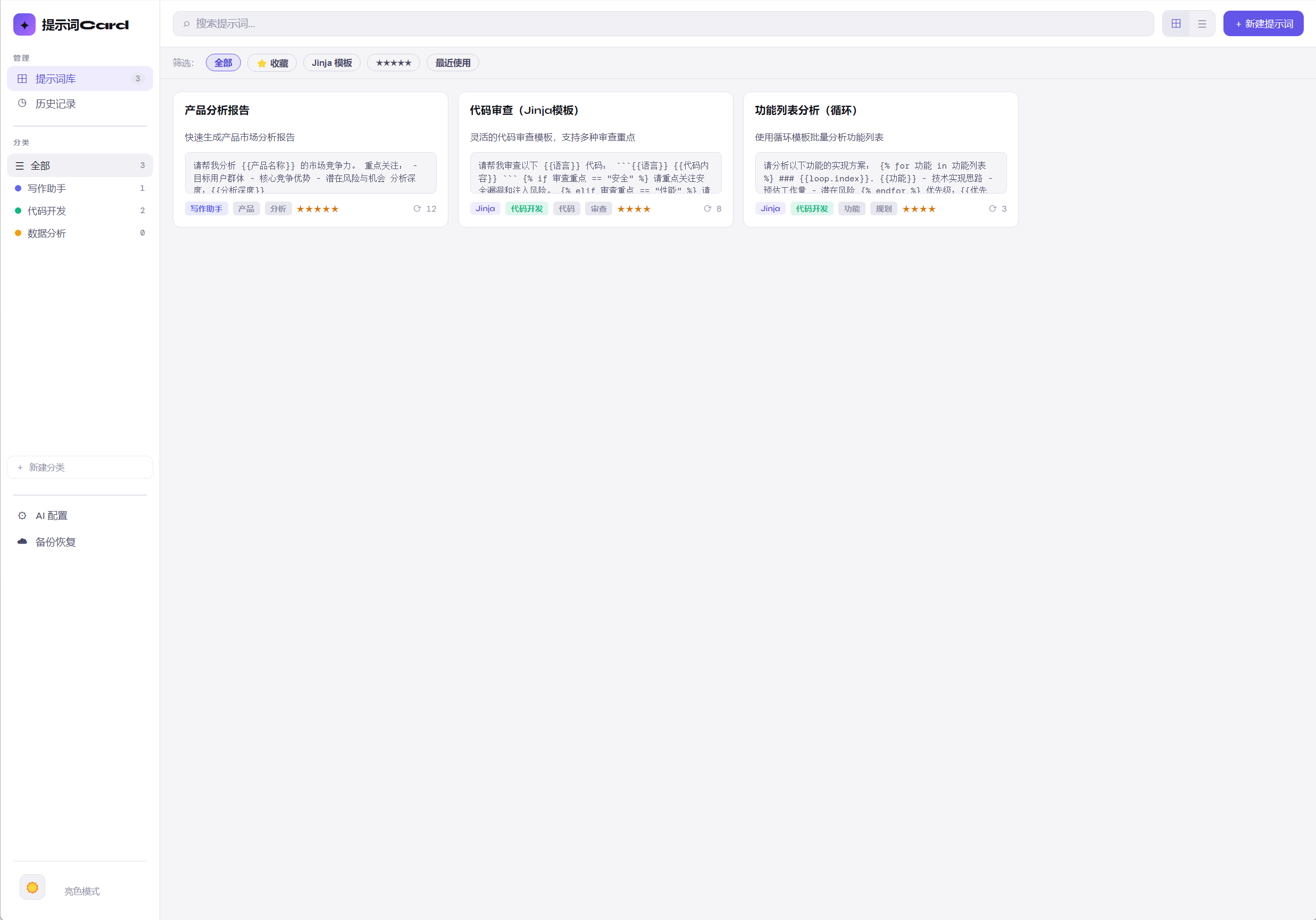Click the star rating on 代码审查 card
The height and width of the screenshot is (920, 1316).
pyautogui.click(x=634, y=208)
